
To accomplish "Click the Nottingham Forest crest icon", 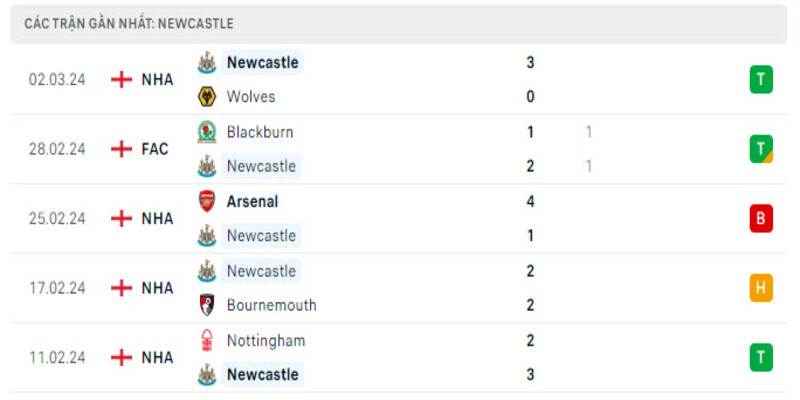I will tap(207, 340).
